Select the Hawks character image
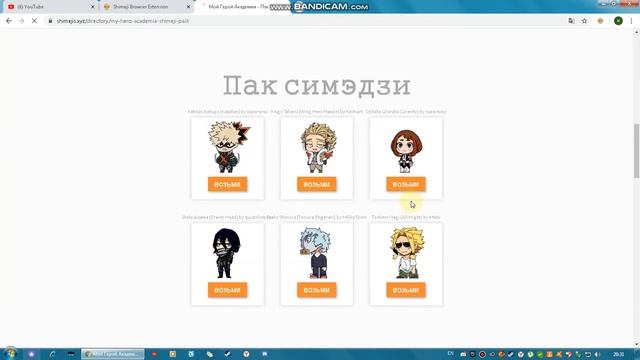 pos(318,148)
